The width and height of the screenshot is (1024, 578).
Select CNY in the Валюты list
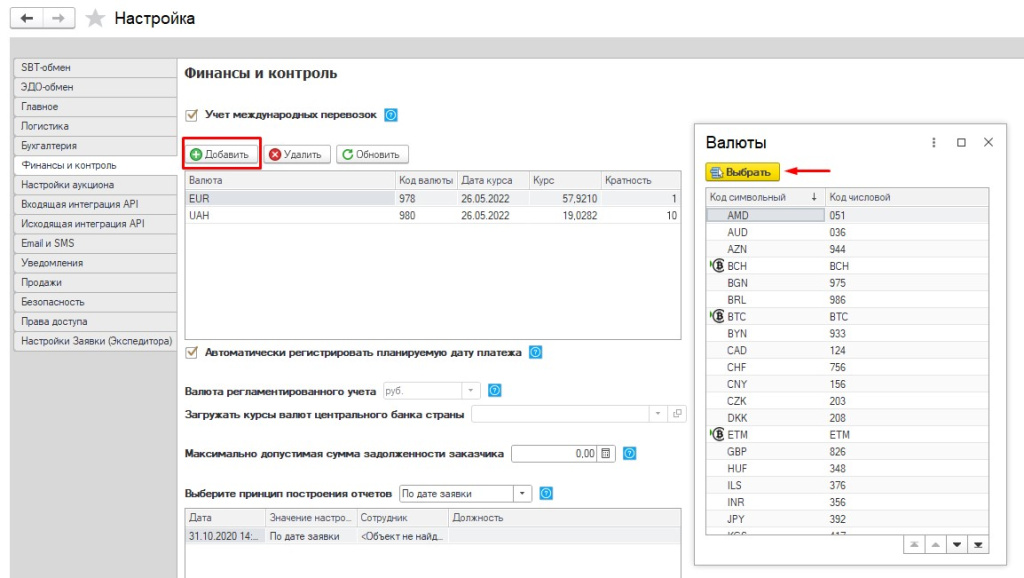pos(847,384)
